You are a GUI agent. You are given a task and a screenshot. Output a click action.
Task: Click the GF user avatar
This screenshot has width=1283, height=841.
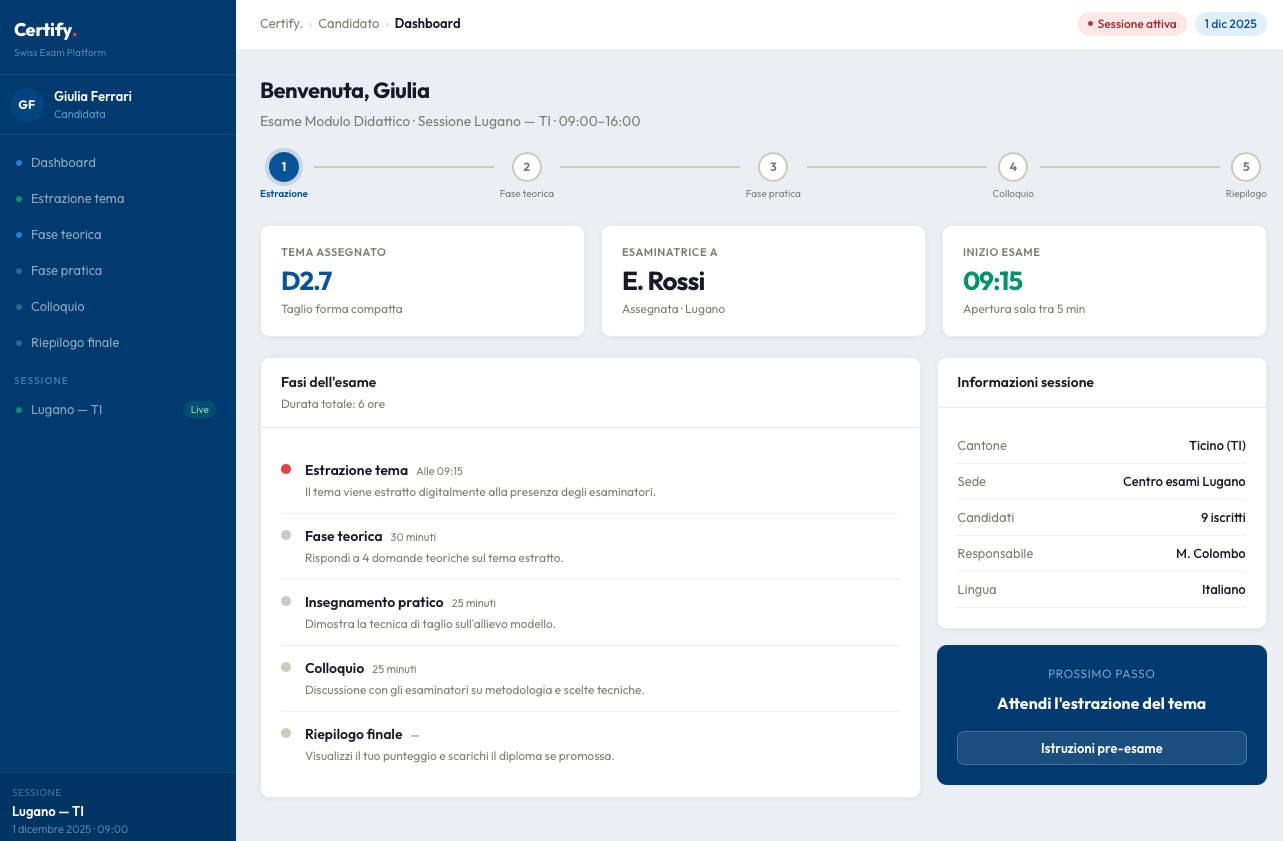[27, 105]
